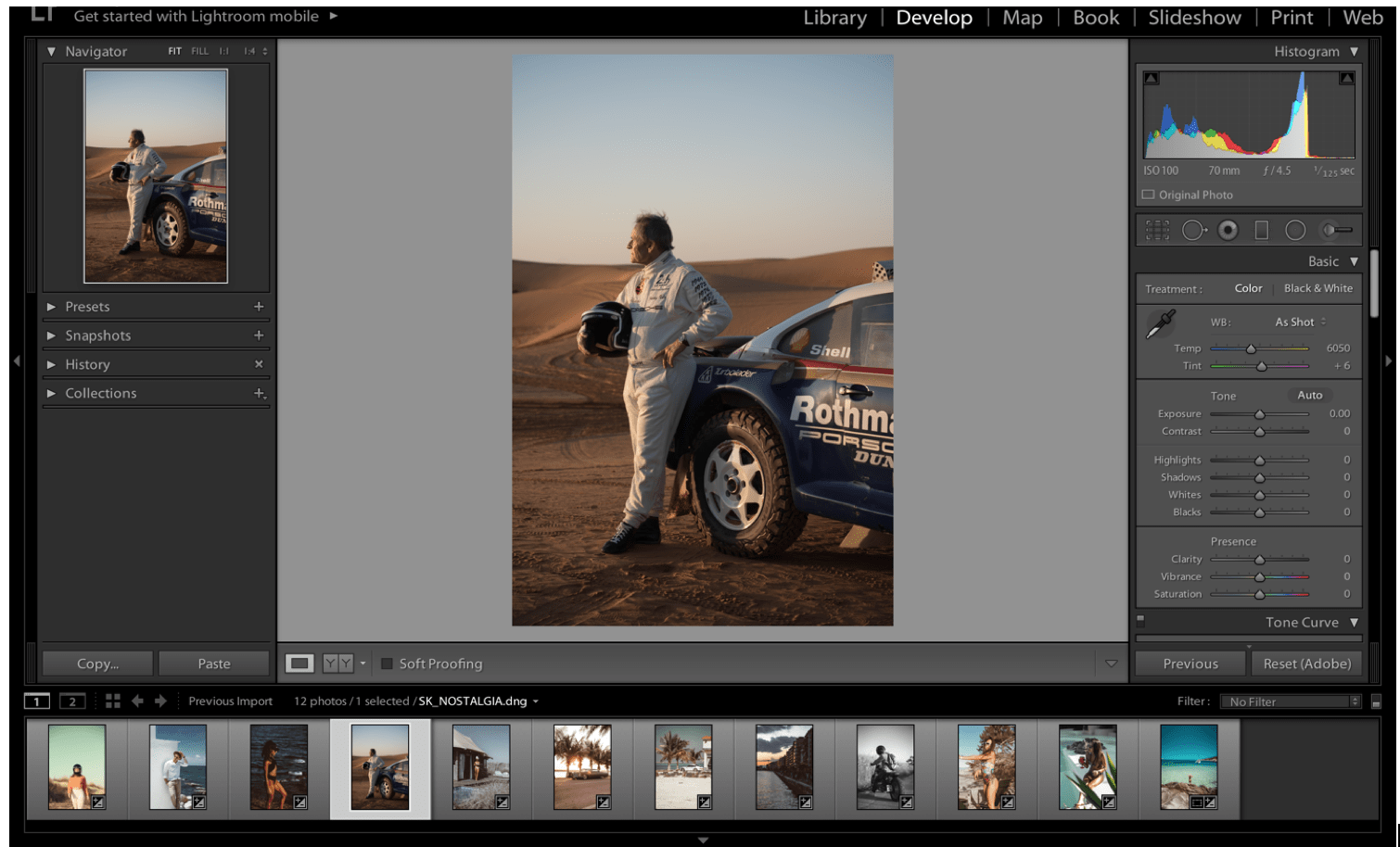Select the Graduated Filter tool

click(x=1261, y=230)
